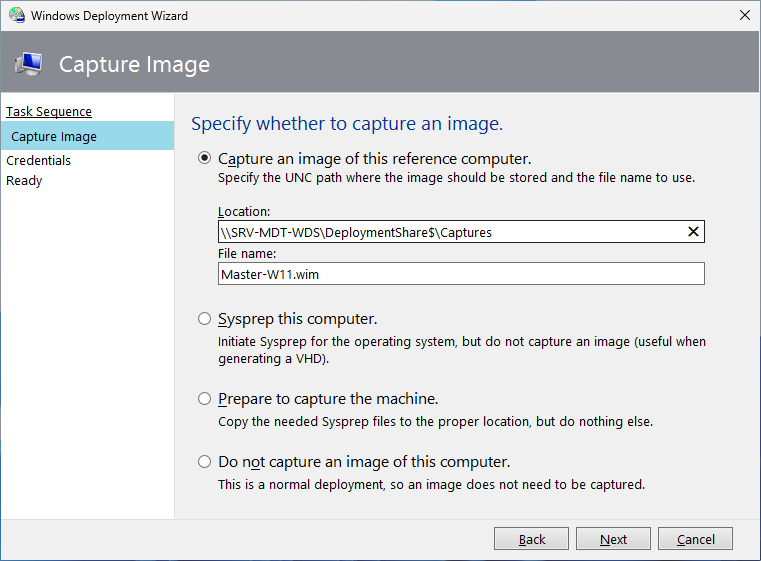This screenshot has width=761, height=561.
Task: Open the Task Sequence step in sidebar
Action: (49, 112)
